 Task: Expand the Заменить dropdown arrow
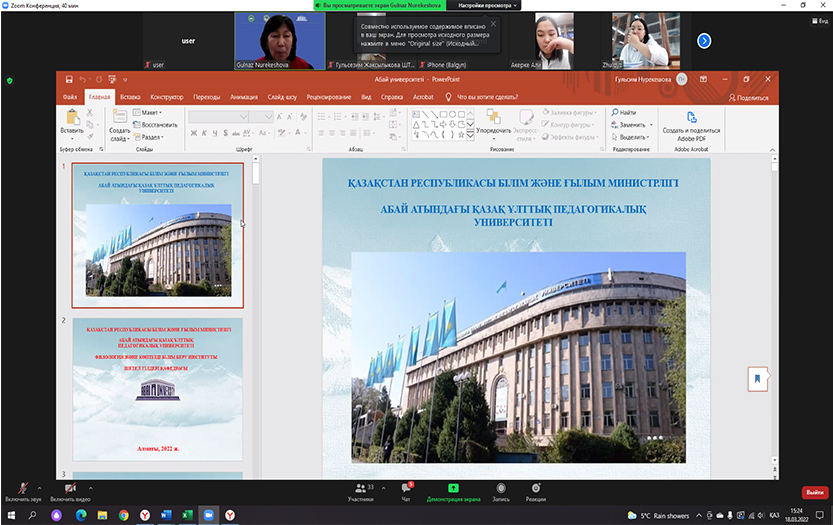pos(650,125)
